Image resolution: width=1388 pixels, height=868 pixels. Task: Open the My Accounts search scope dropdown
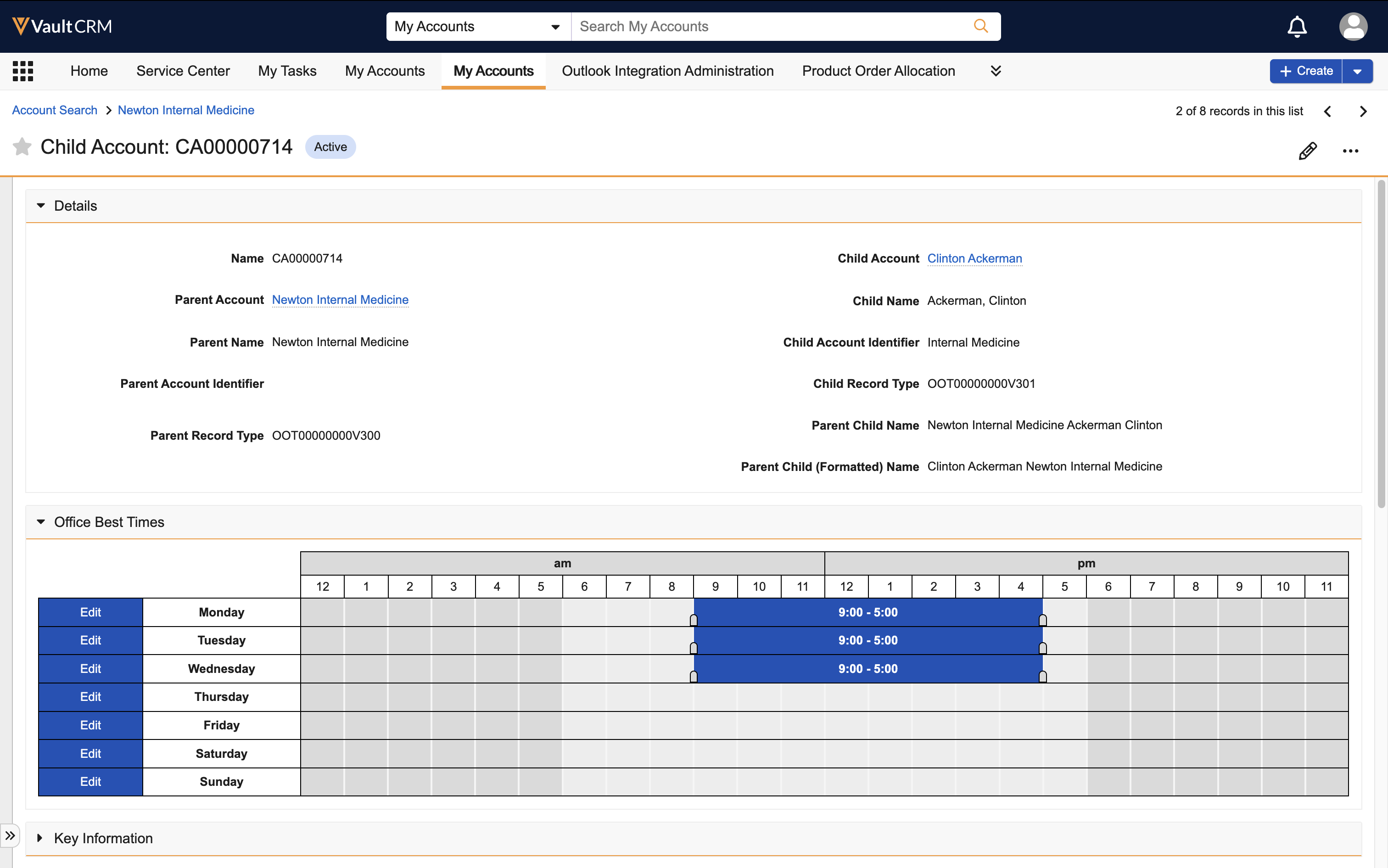click(478, 27)
